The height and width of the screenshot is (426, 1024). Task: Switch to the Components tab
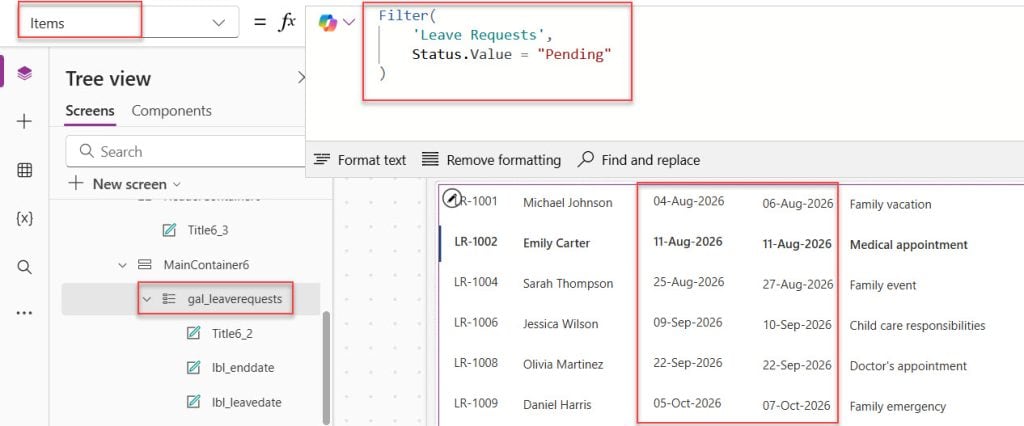tap(172, 111)
